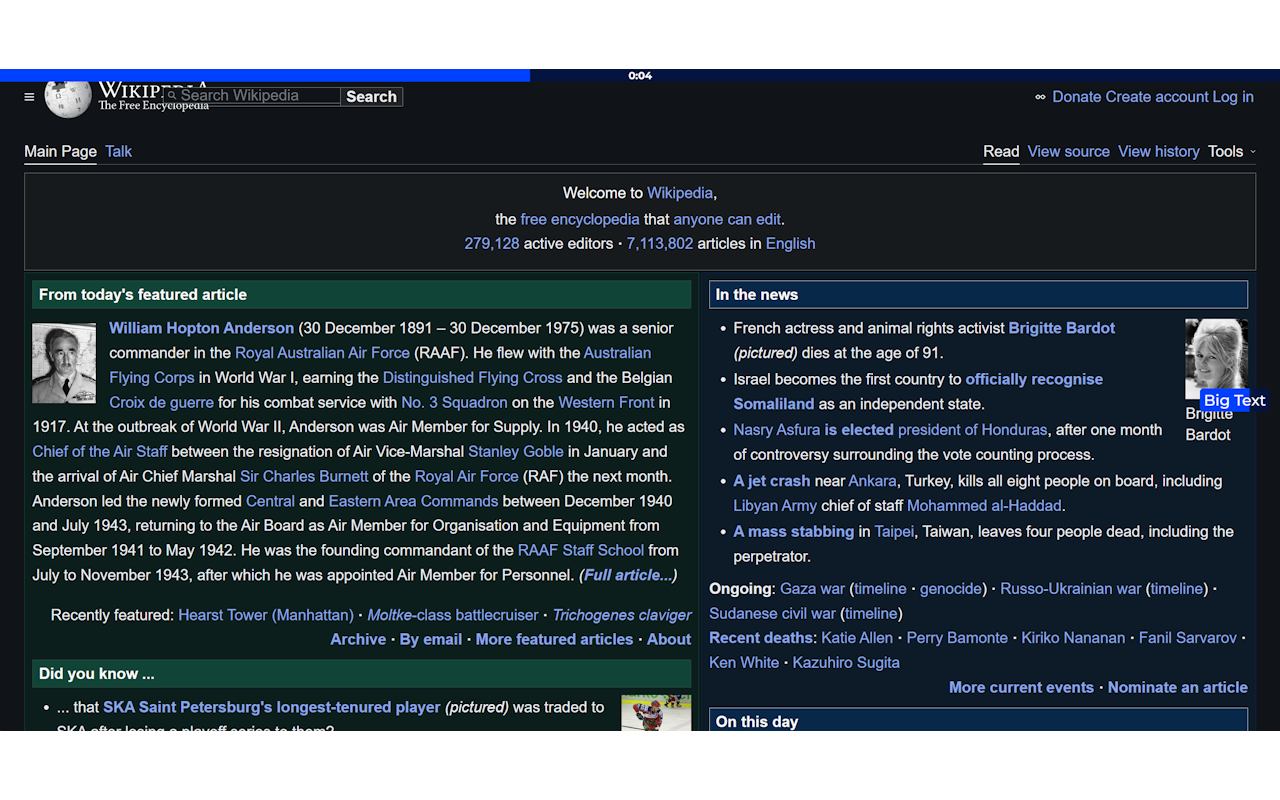The width and height of the screenshot is (1280, 800).
Task: Click the Search button
Action: [371, 97]
